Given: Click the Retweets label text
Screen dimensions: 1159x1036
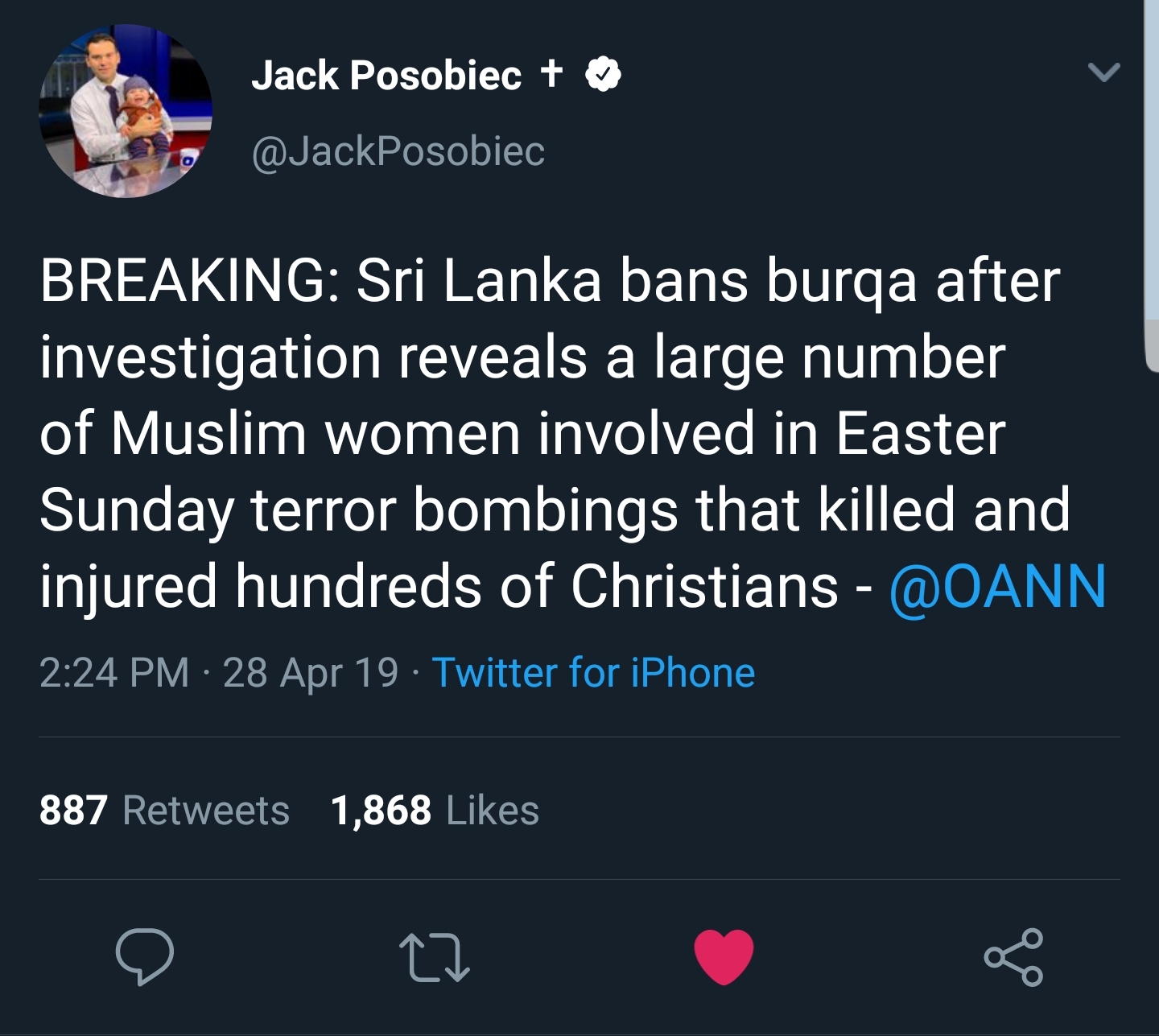Looking at the screenshot, I should click(x=206, y=810).
